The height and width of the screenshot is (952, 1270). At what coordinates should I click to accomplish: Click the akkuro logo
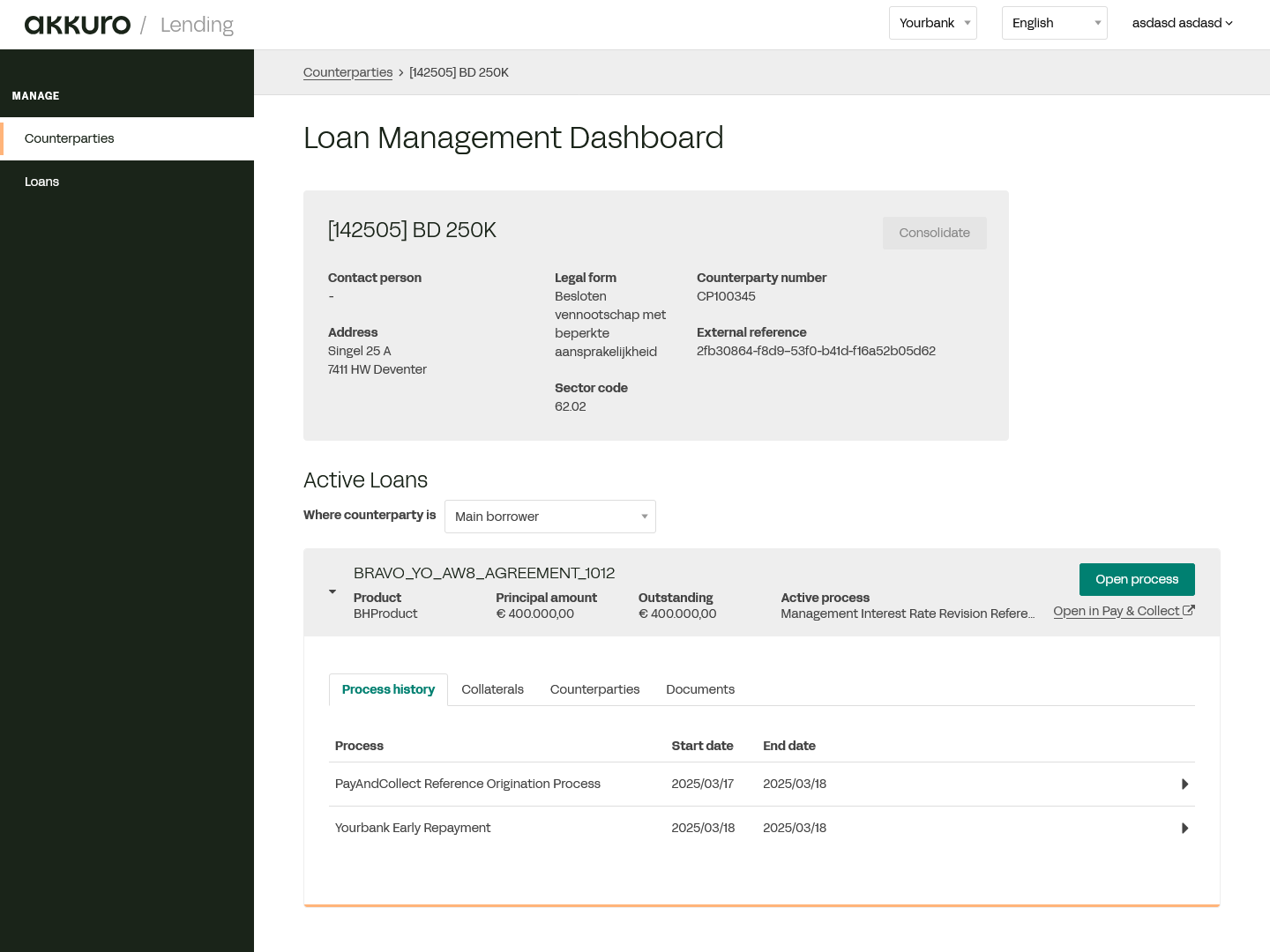(x=78, y=25)
